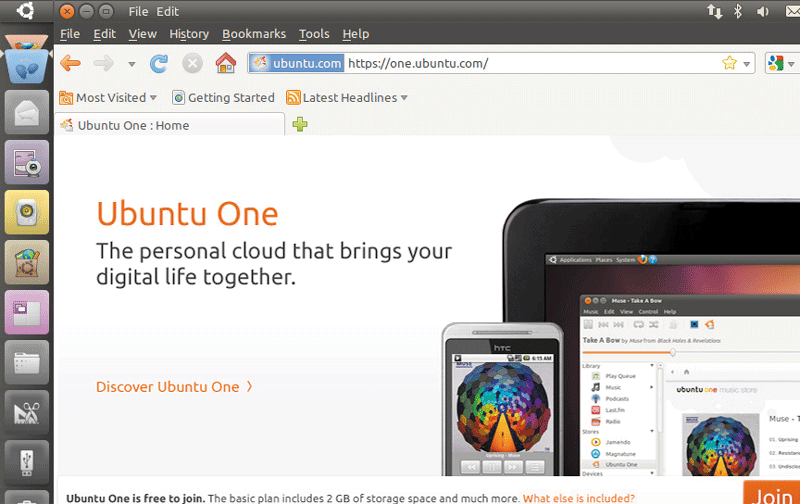800x504 pixels.
Task: Click the Ubuntu logo launcher button
Action: coord(25,10)
